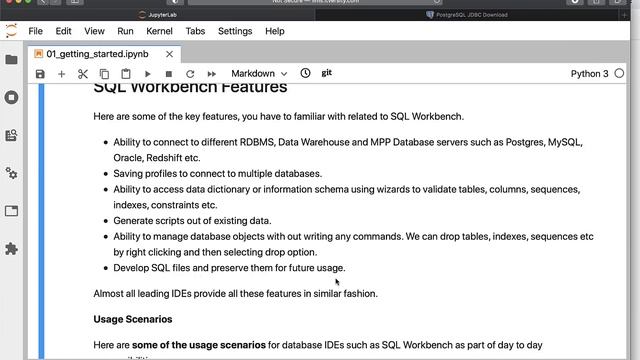Interrupt the kernel with stop icon

click(x=169, y=74)
